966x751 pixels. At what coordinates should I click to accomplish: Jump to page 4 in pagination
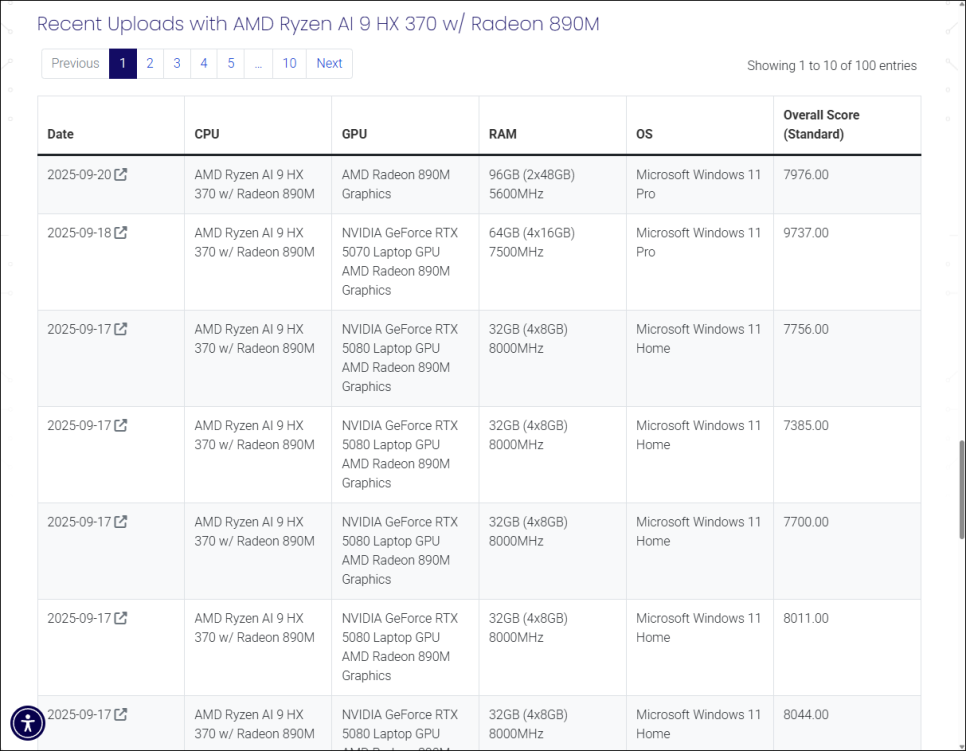click(x=204, y=63)
